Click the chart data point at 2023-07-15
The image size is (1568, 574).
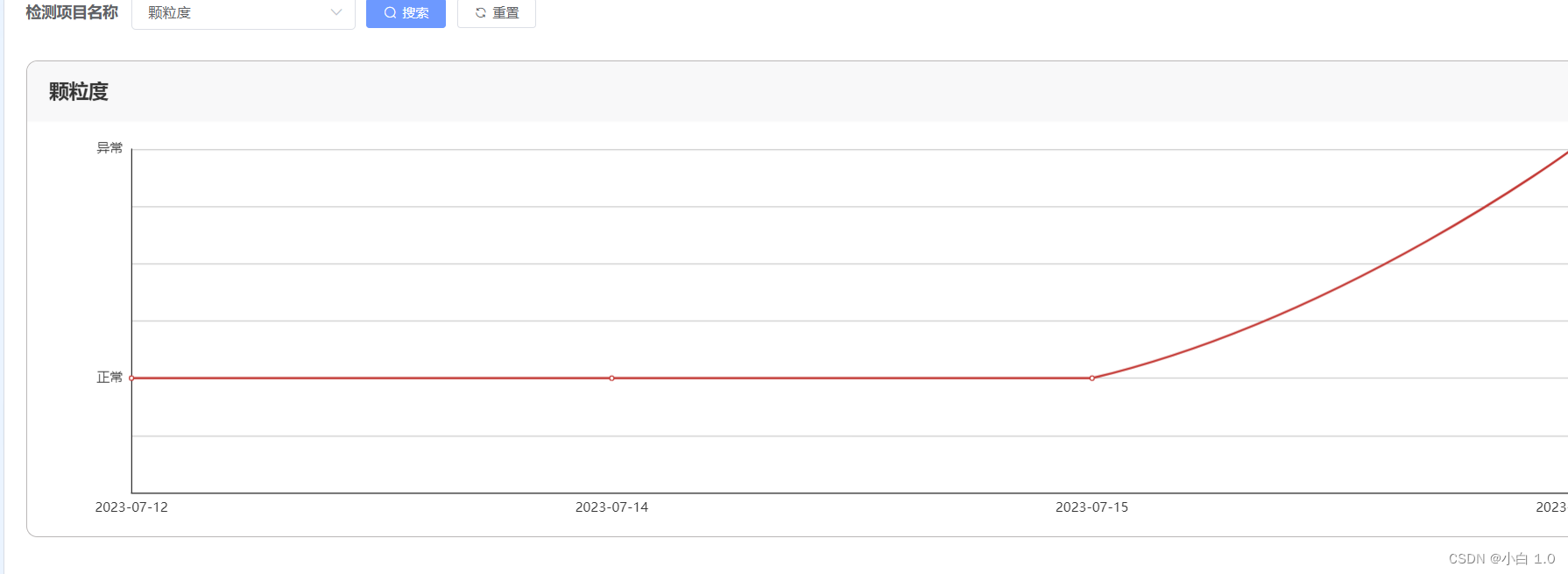click(1091, 379)
